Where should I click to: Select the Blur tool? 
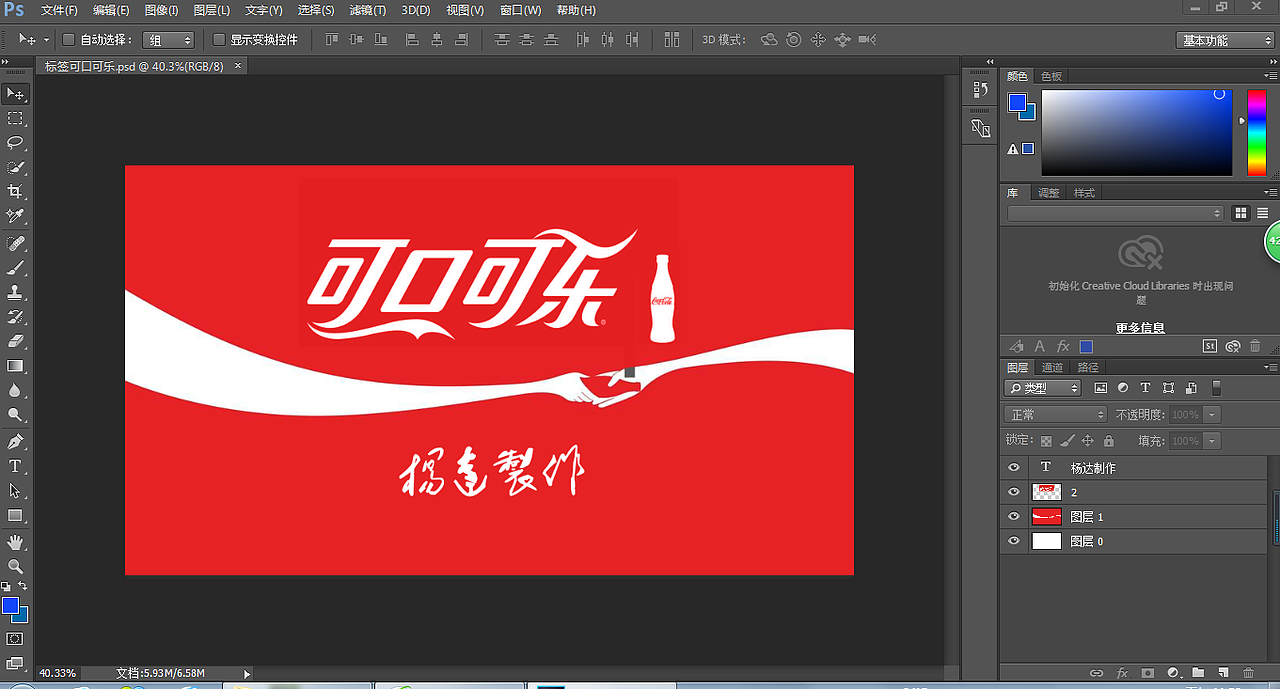15,390
